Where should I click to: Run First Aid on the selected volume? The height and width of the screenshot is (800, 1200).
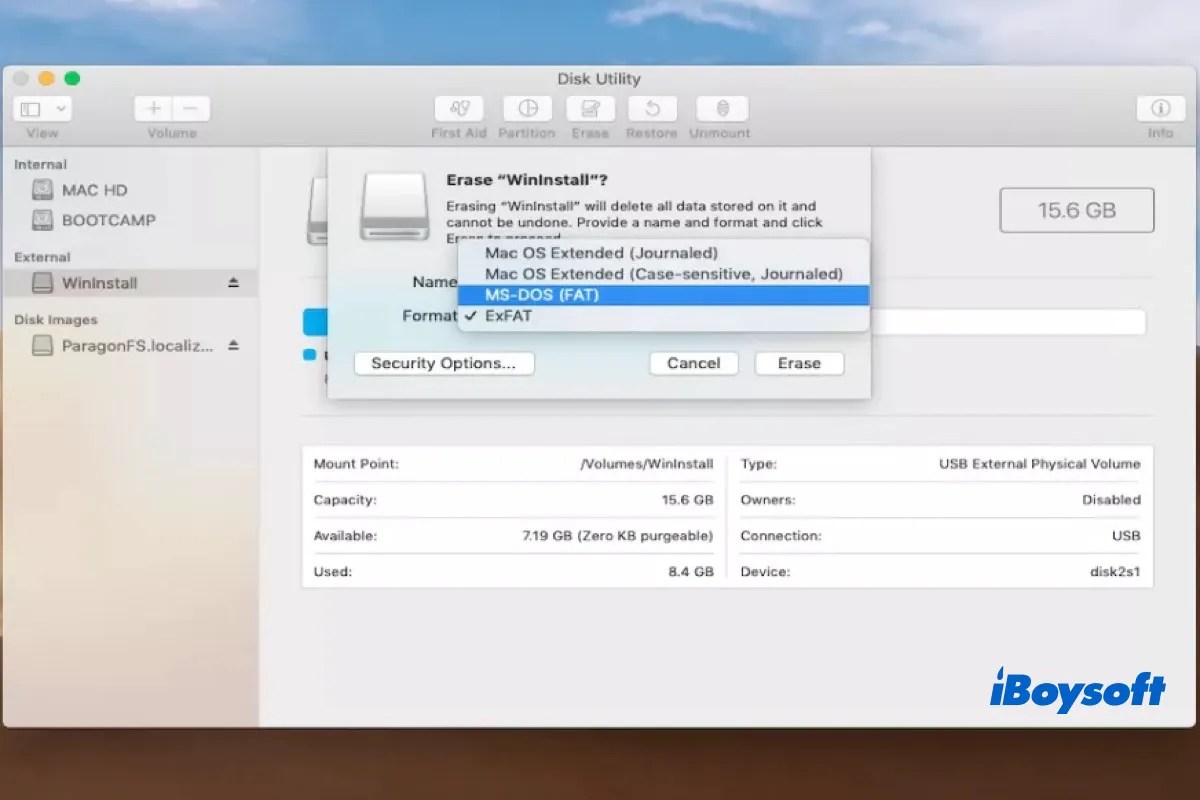pyautogui.click(x=458, y=110)
